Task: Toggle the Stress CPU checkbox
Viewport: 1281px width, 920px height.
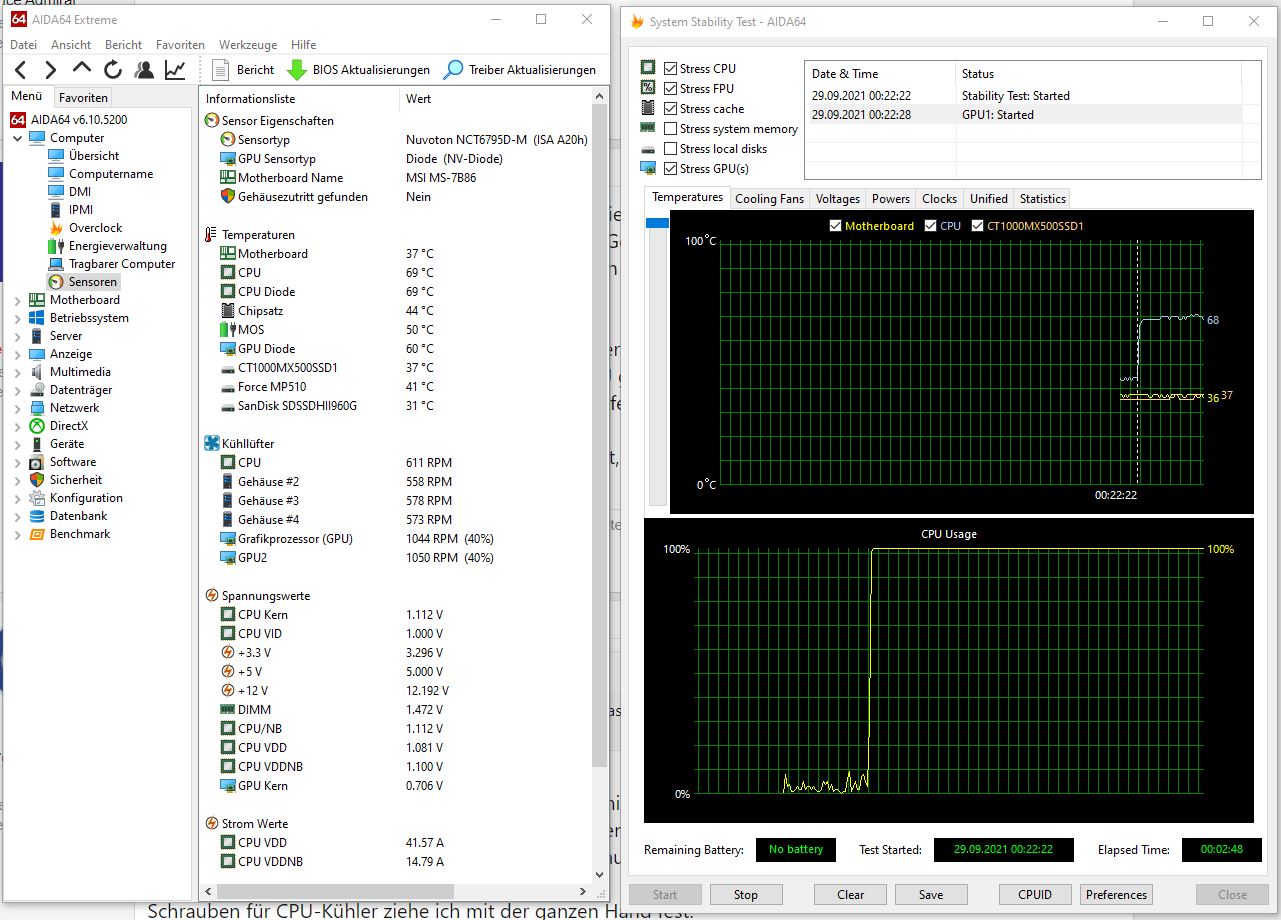Action: coord(670,69)
